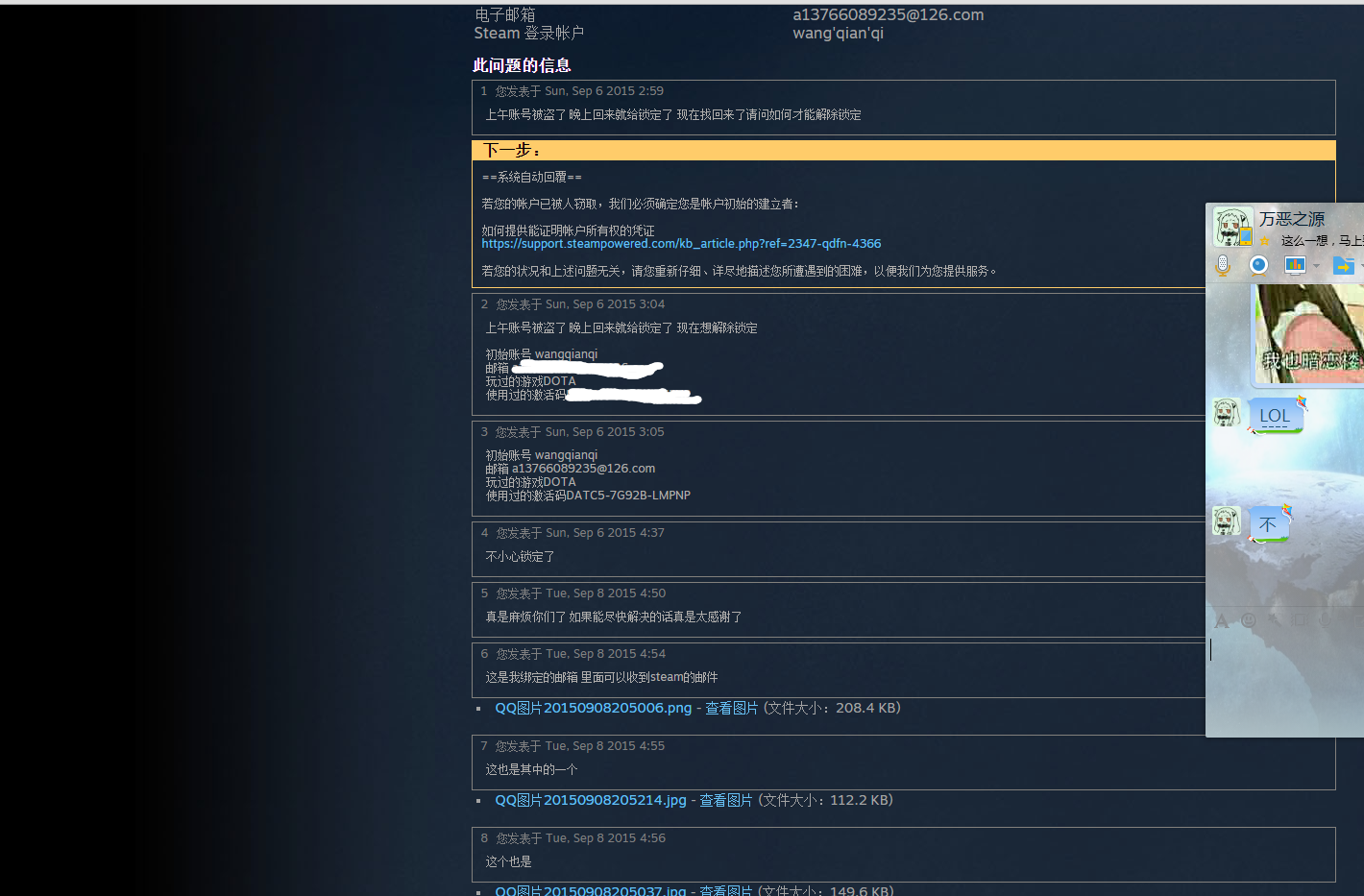This screenshot has height=896, width=1364.
Task: Send a file using the blue folder icon
Action: point(1344,266)
